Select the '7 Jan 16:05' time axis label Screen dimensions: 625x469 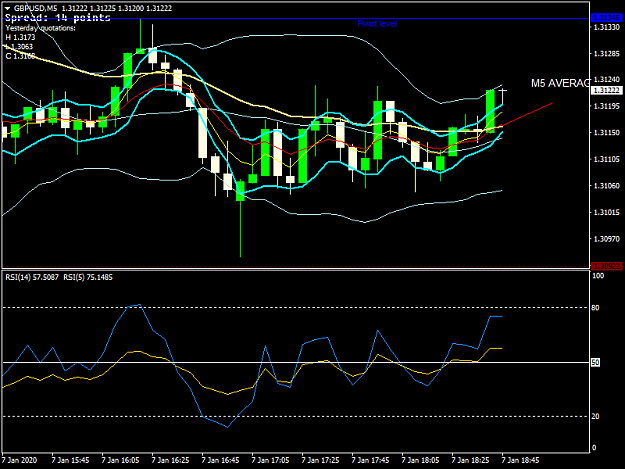[120, 460]
